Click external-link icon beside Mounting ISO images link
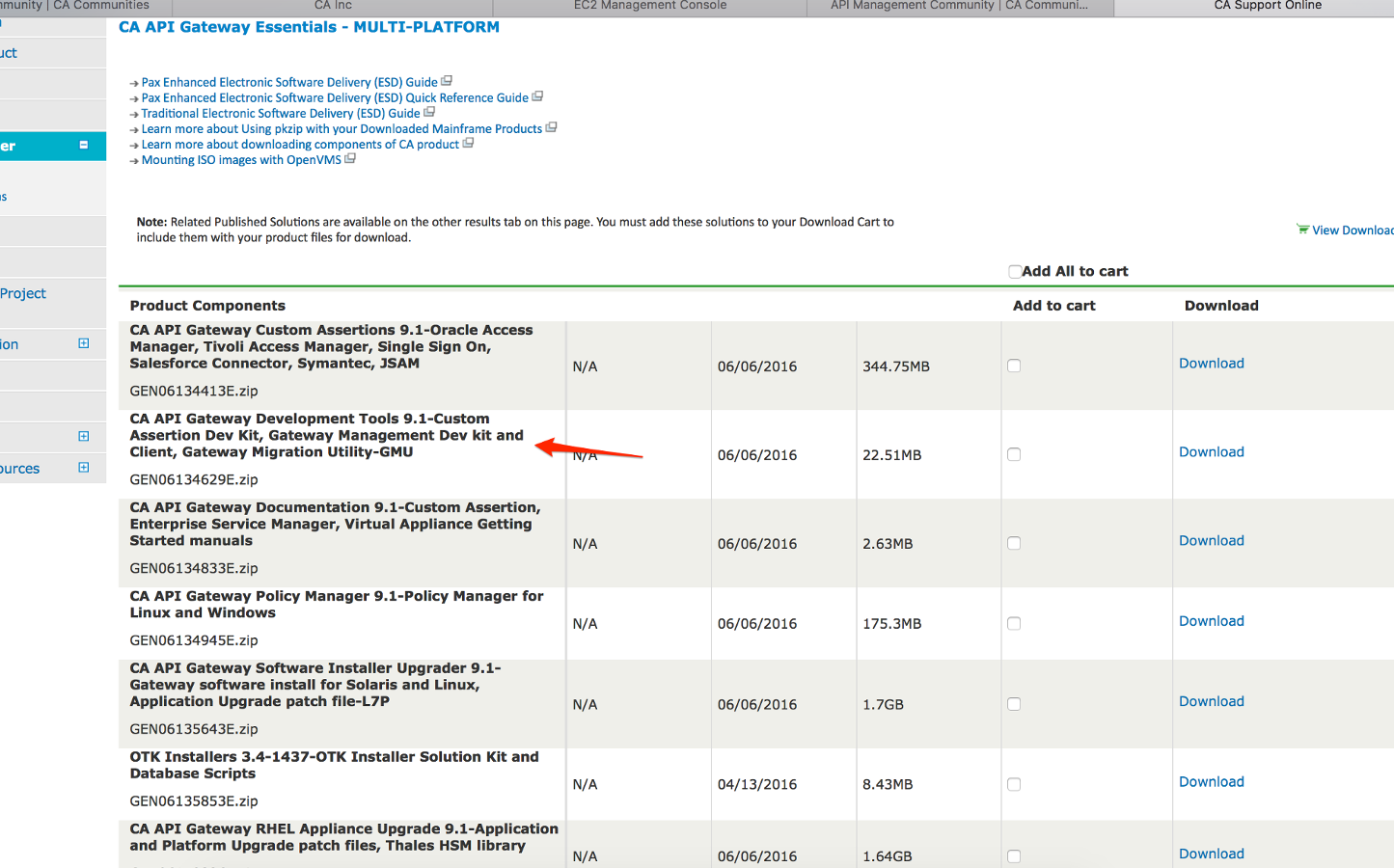The image size is (1394, 868). (x=350, y=158)
